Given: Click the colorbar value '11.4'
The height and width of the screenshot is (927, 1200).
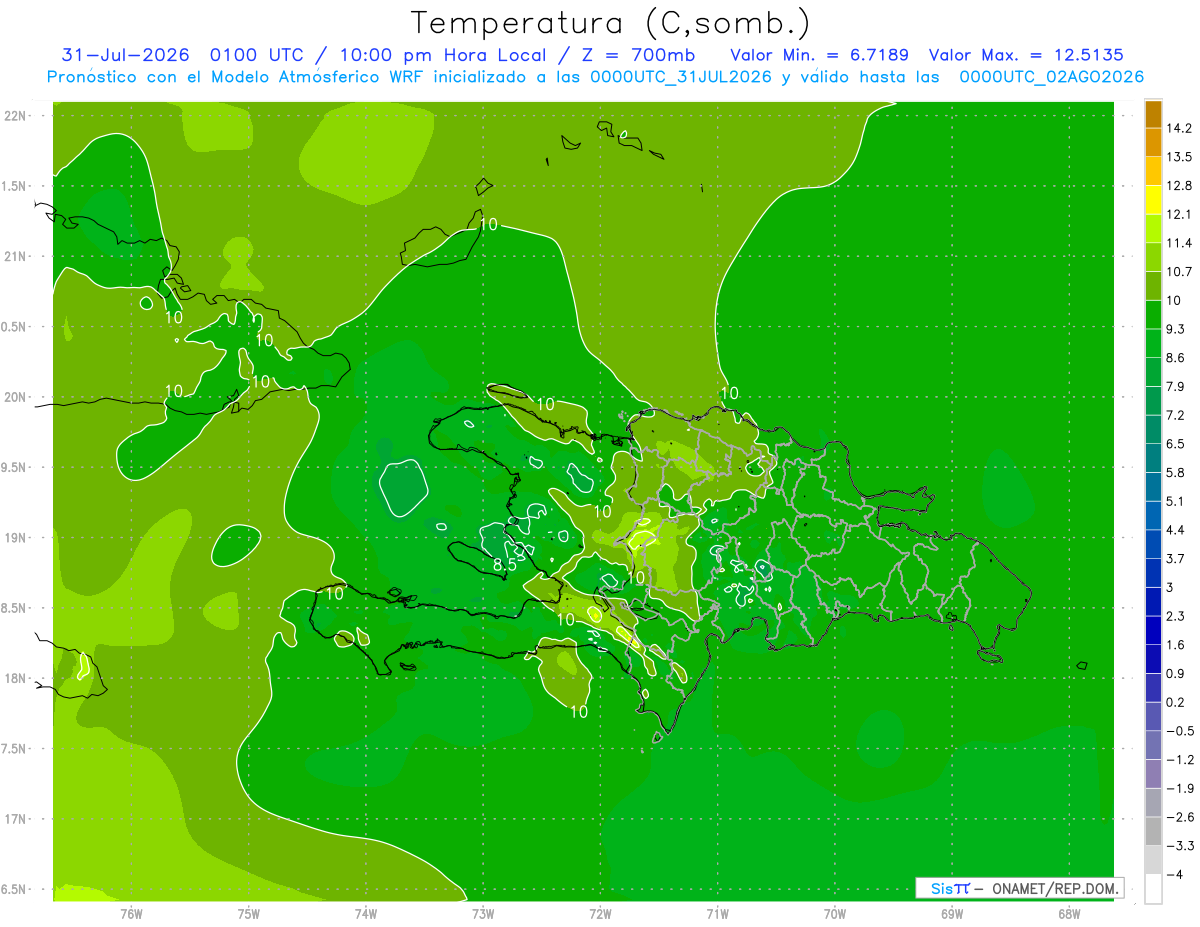Looking at the screenshot, I should [x=1179, y=243].
